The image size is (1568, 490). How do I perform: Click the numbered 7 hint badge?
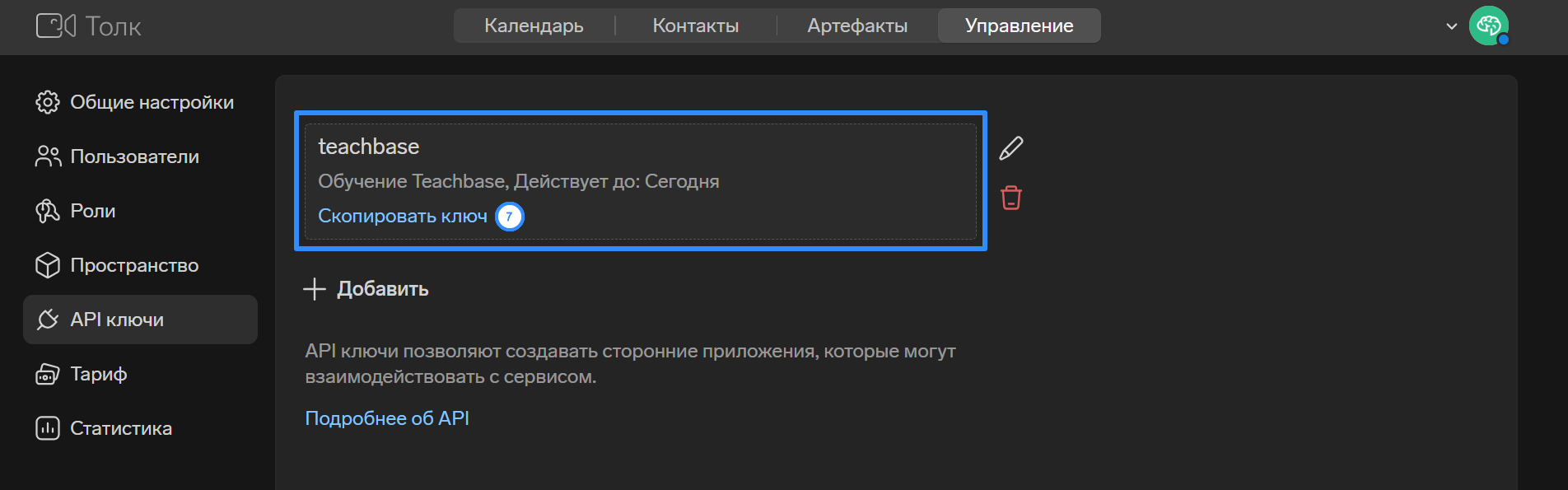pos(510,217)
